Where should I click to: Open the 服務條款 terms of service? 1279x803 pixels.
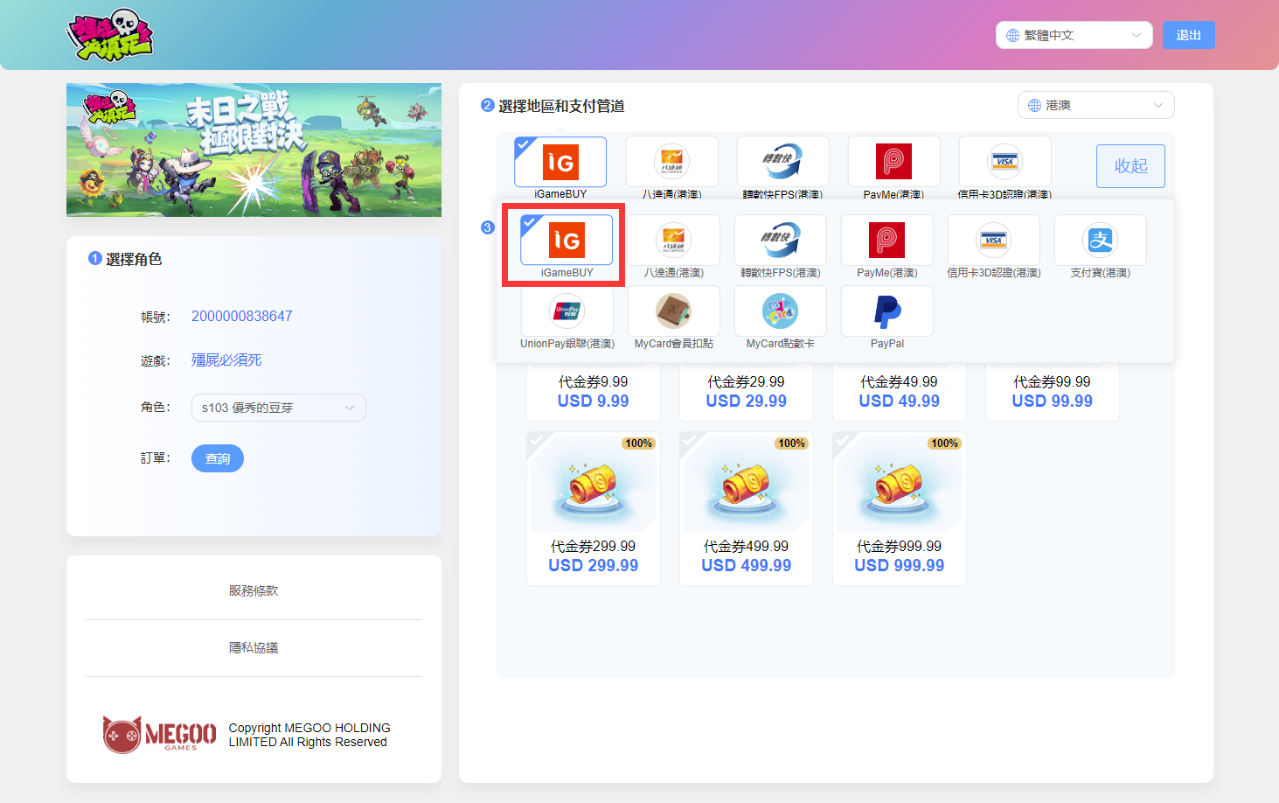coord(254,591)
